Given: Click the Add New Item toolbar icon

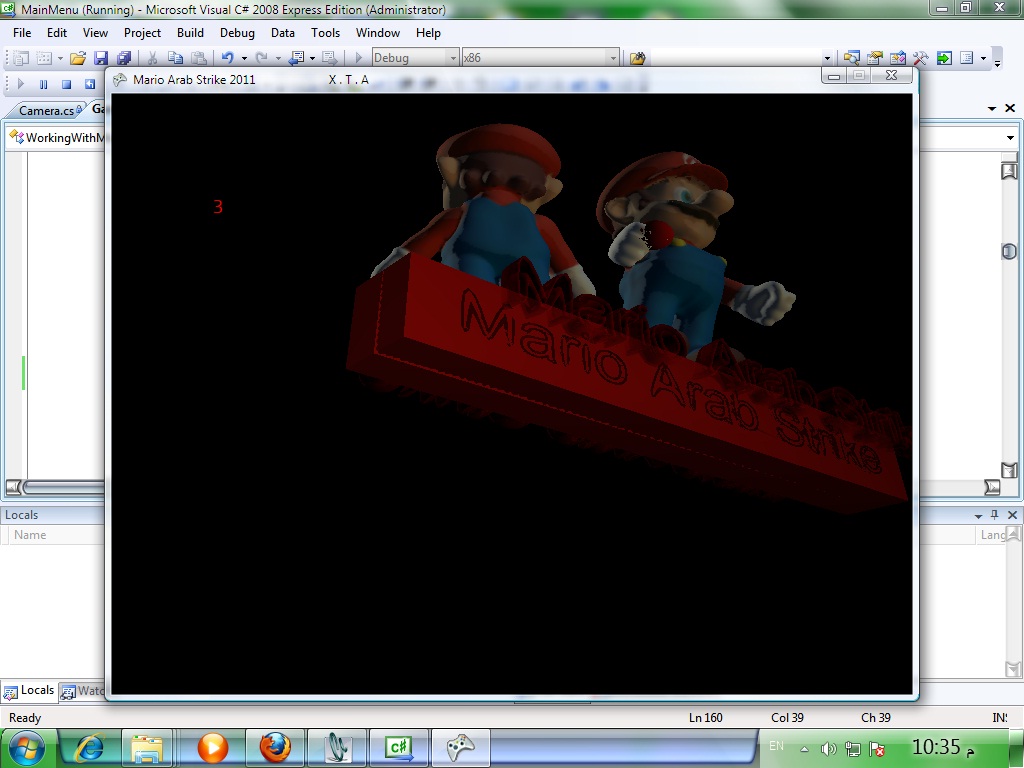Looking at the screenshot, I should pos(44,58).
